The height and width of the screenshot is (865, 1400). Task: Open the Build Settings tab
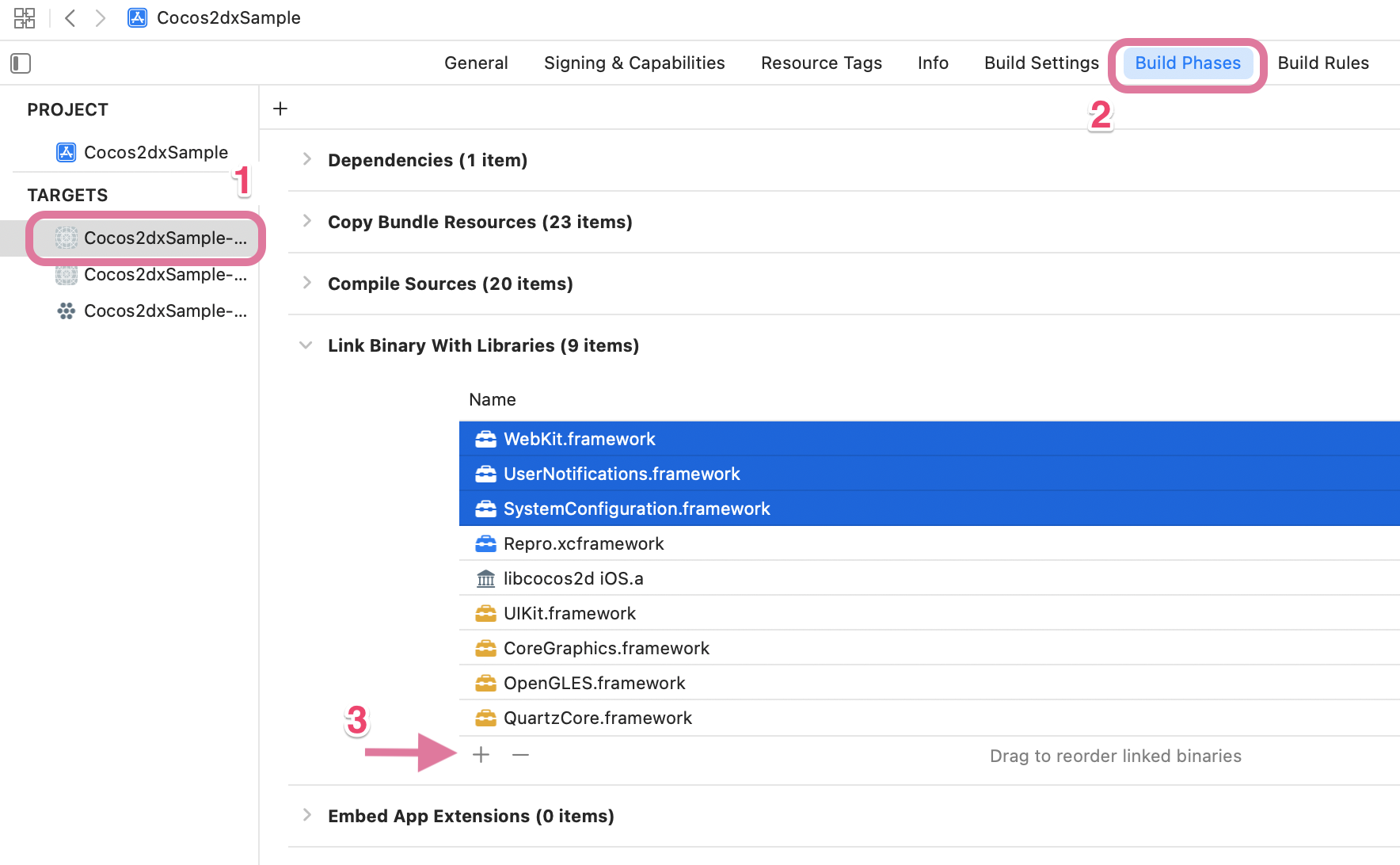click(x=1041, y=63)
